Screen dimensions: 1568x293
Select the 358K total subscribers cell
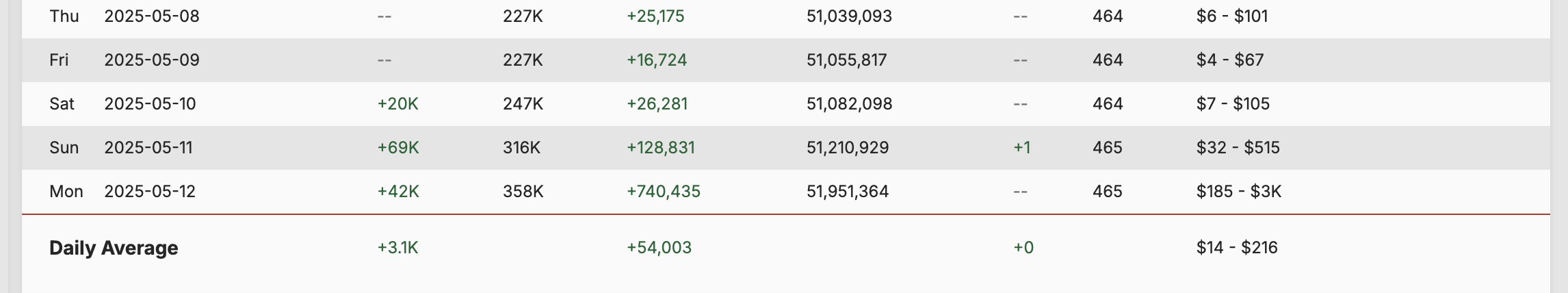coord(523,191)
